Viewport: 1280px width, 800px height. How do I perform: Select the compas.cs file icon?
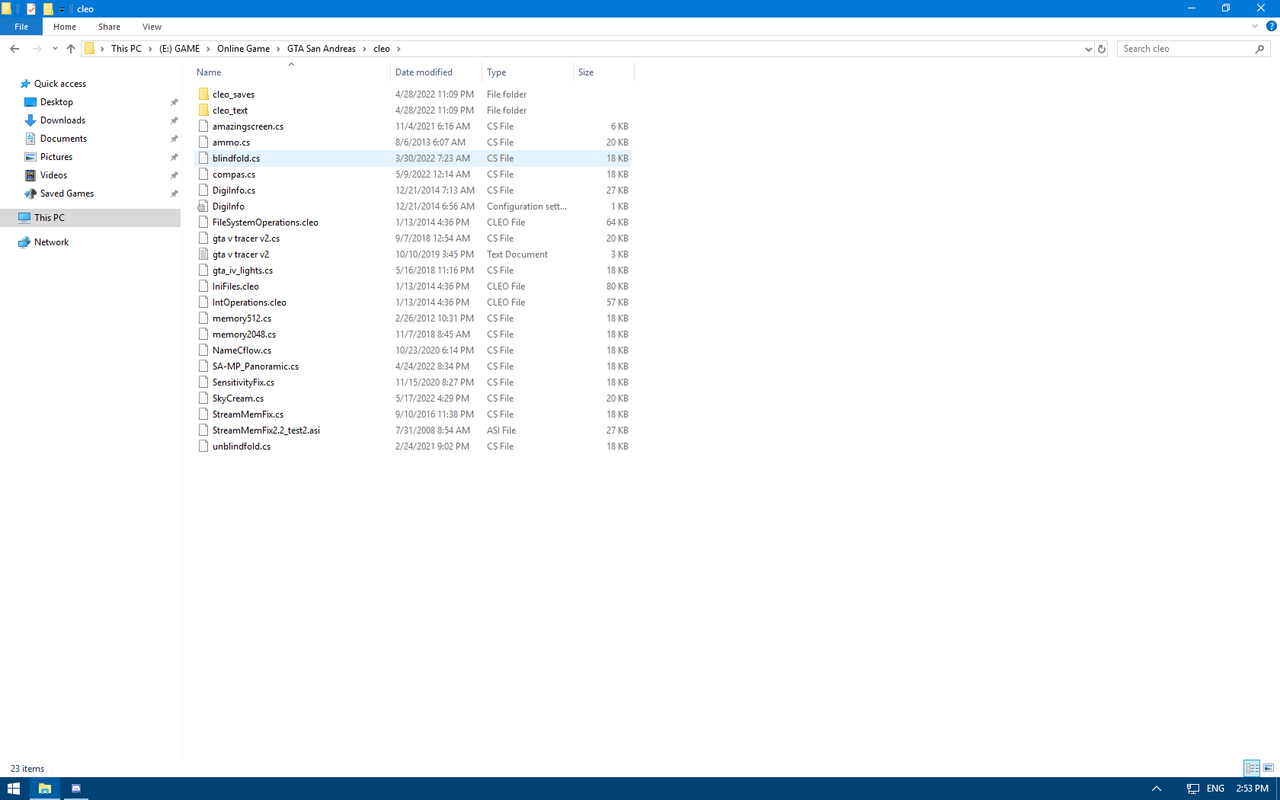pyautogui.click(x=204, y=174)
